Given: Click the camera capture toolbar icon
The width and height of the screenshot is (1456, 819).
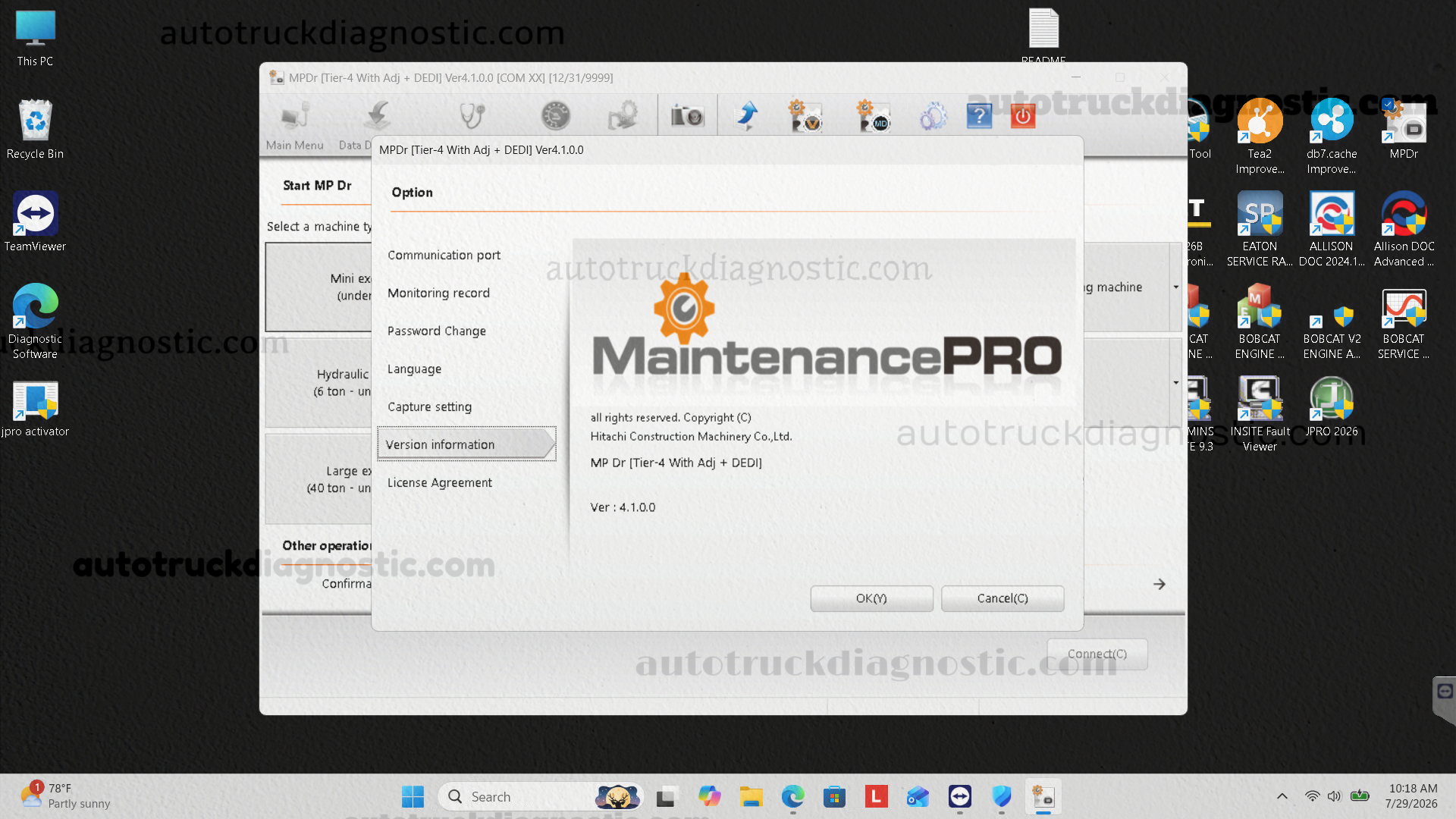Looking at the screenshot, I should (x=687, y=116).
